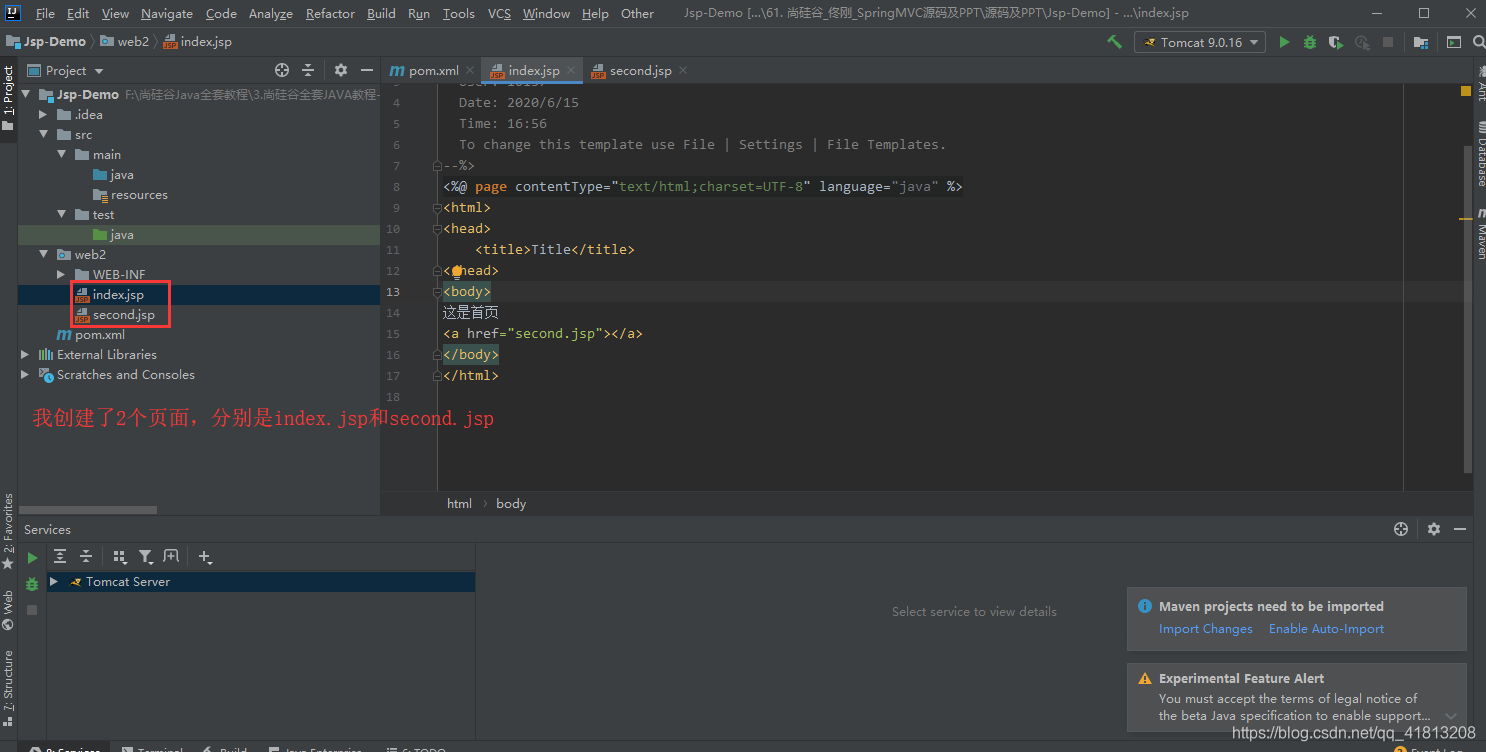Toggle the 2: Favorites side panel button
Viewport: 1486px width, 752px height.
point(8,530)
